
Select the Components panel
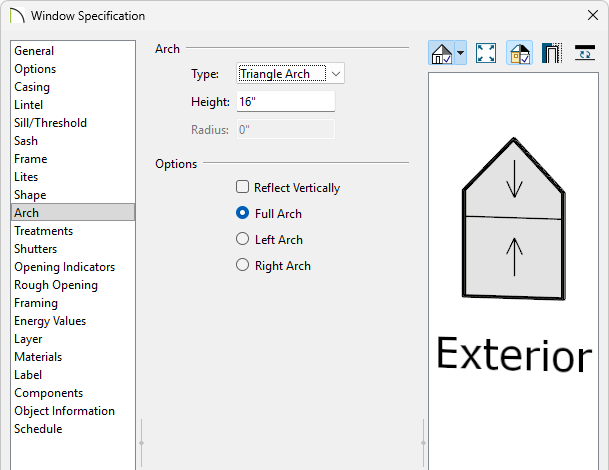tap(73, 393)
